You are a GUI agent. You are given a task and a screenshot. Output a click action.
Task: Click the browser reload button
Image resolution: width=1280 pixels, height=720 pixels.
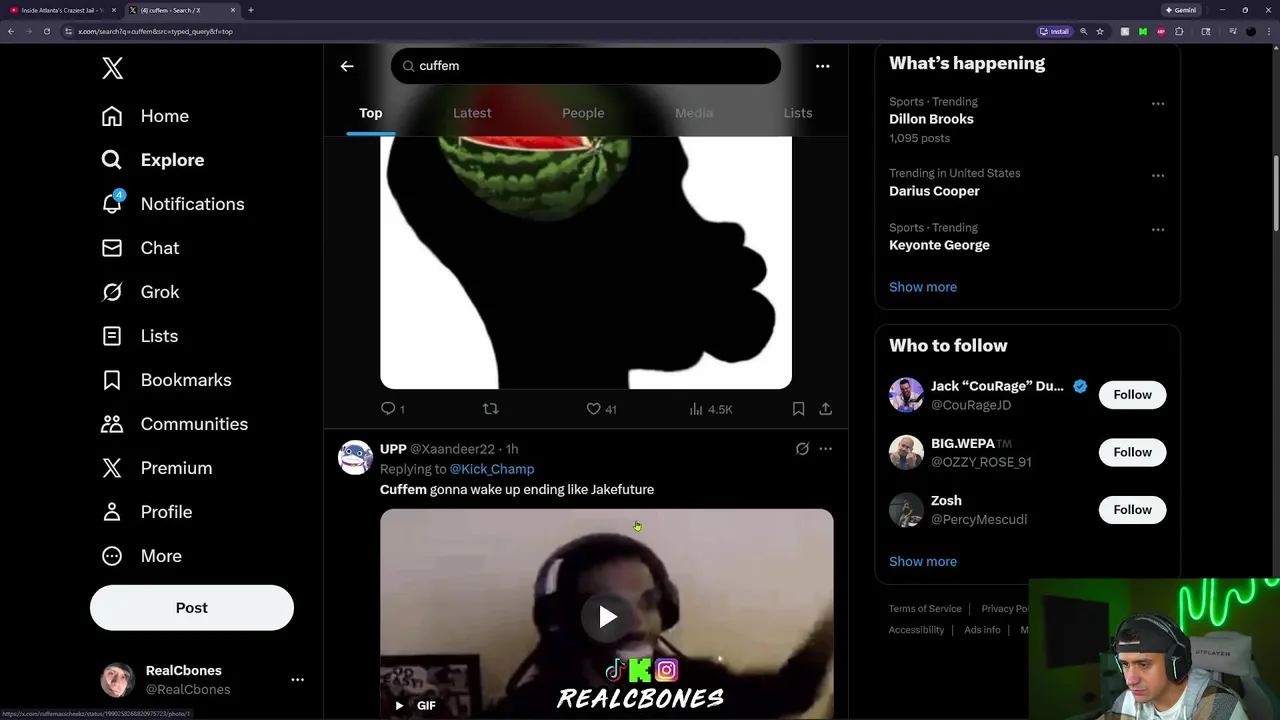pos(46,31)
